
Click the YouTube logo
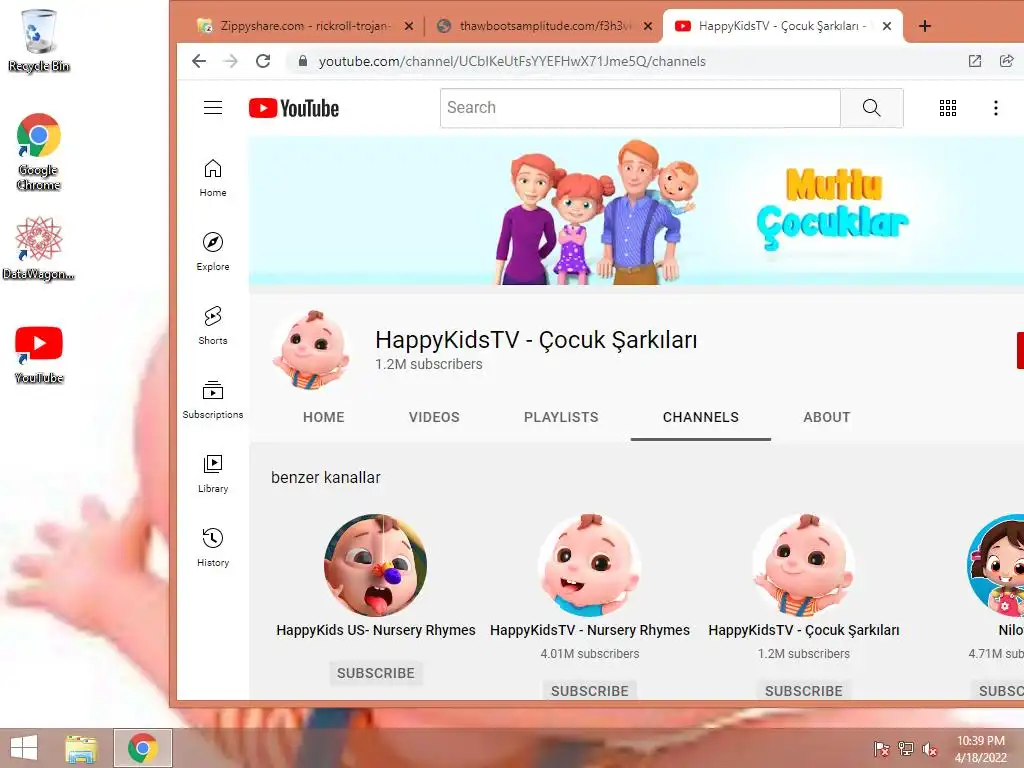coord(294,108)
